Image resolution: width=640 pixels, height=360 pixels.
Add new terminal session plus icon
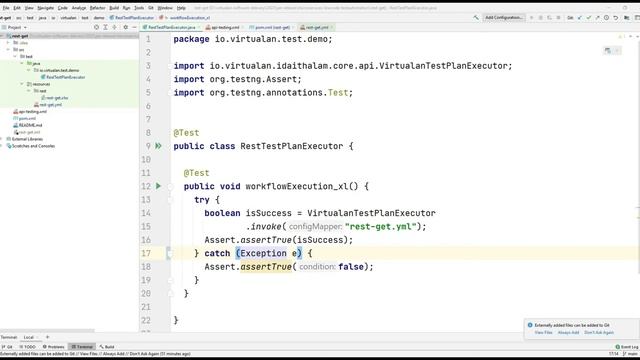click(x=47, y=337)
